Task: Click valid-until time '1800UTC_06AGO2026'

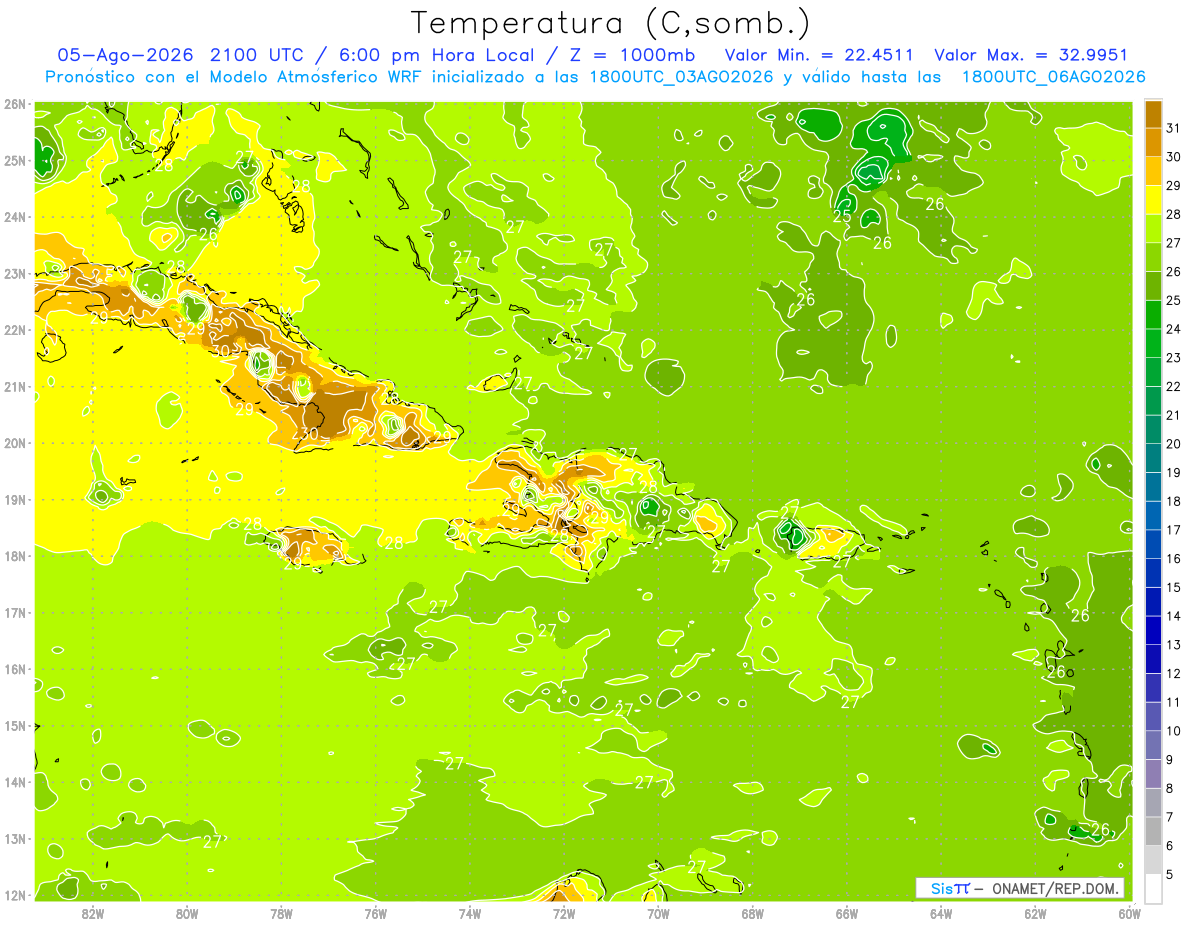Action: (1053, 77)
